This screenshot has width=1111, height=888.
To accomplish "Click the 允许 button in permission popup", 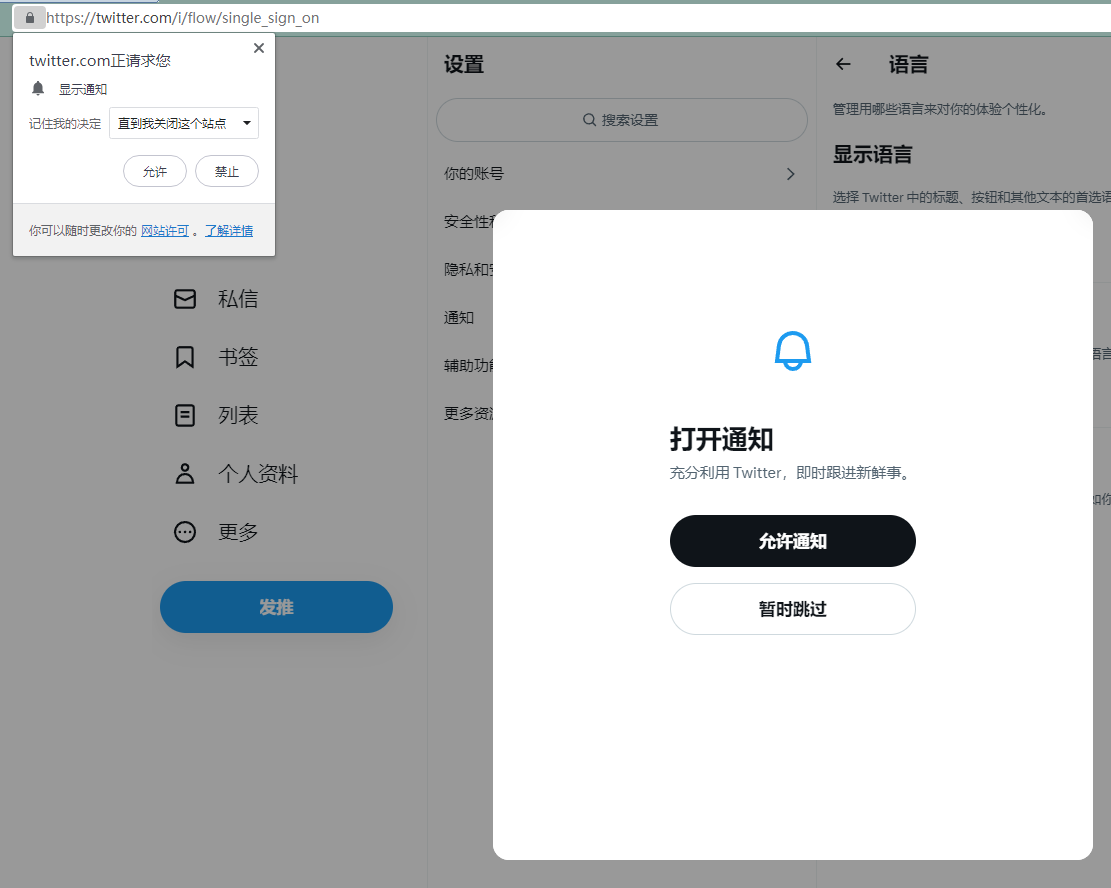I will tap(154, 172).
